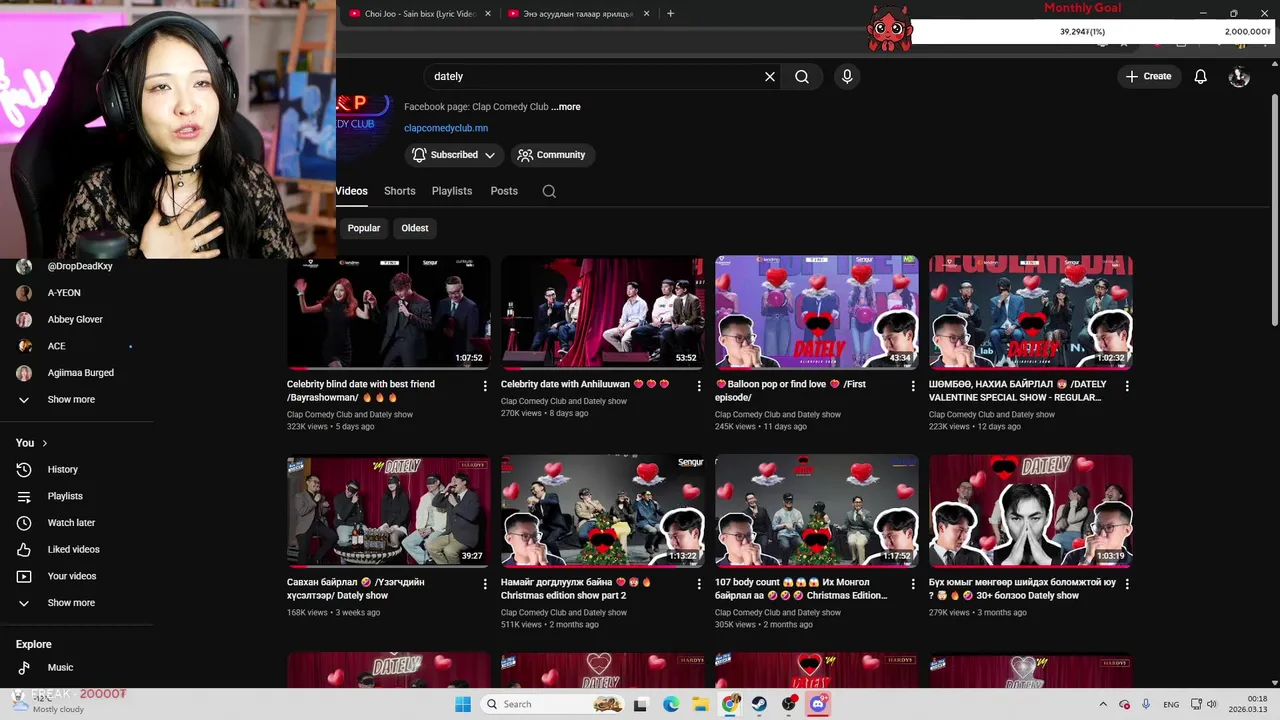Show hidden system tray icons
The width and height of the screenshot is (1280, 720).
[1103, 704]
